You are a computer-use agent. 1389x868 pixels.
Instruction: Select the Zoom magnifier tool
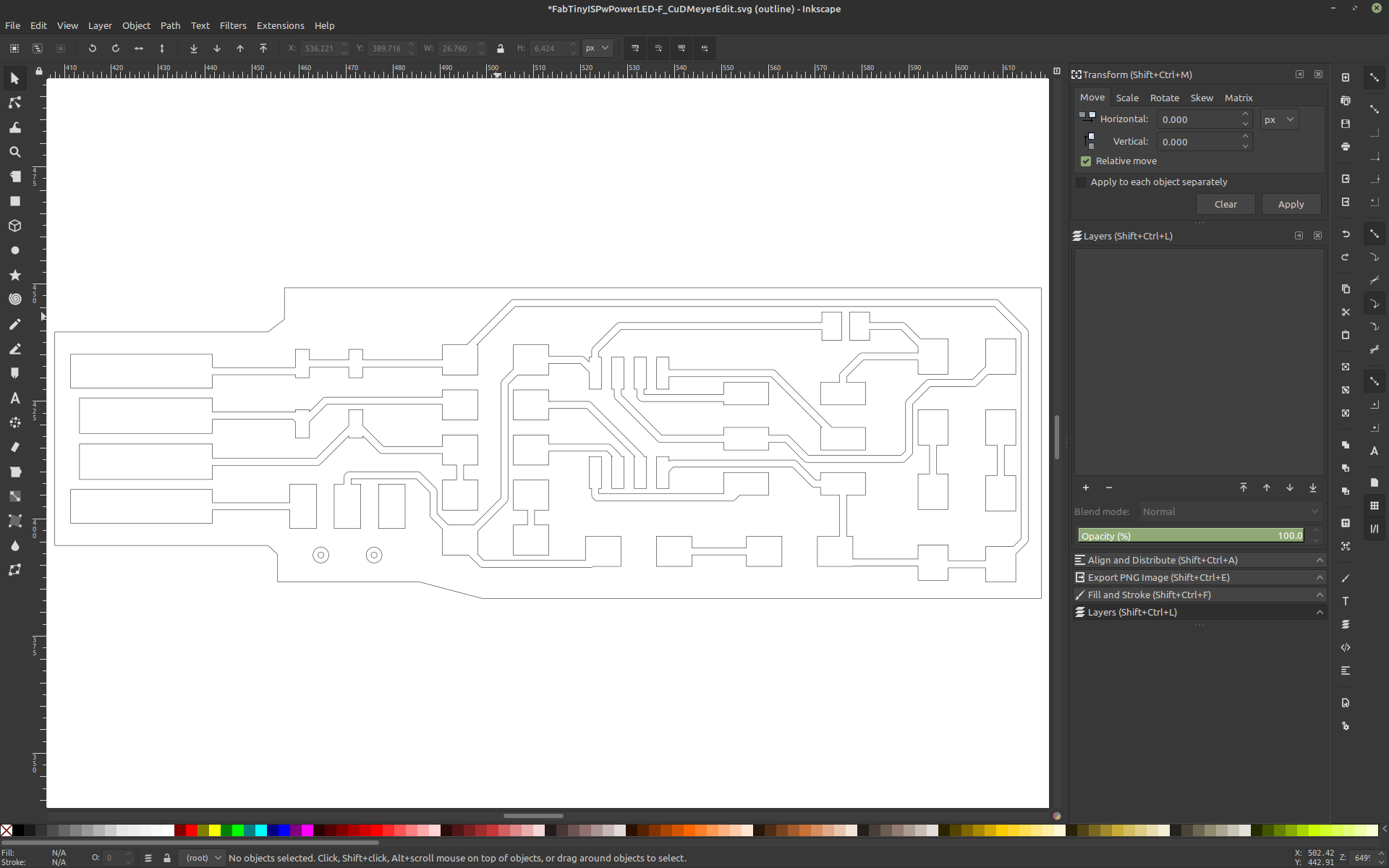[x=14, y=152]
